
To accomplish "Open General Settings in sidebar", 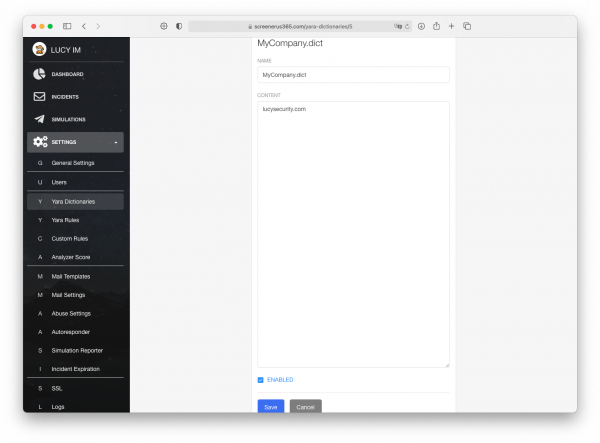I will [75, 163].
